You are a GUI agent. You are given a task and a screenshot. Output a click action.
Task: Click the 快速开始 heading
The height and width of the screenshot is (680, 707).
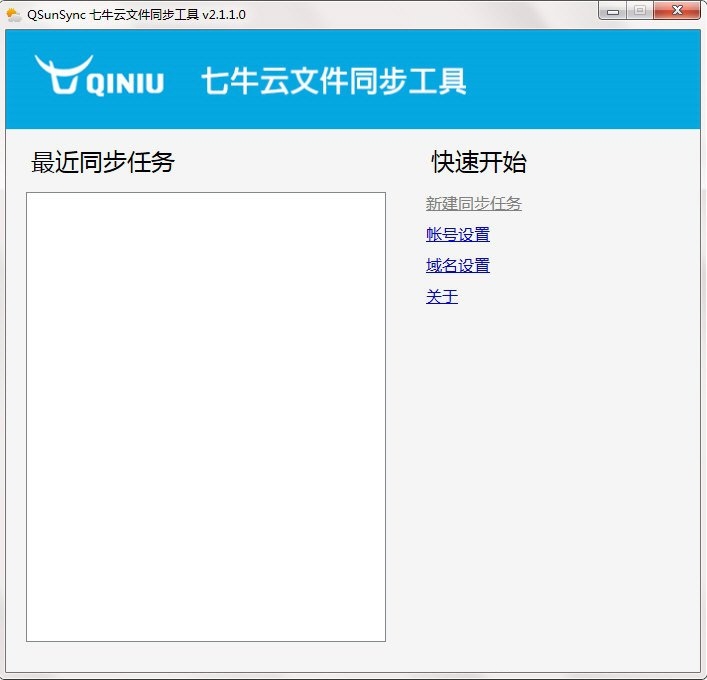(x=479, y=163)
